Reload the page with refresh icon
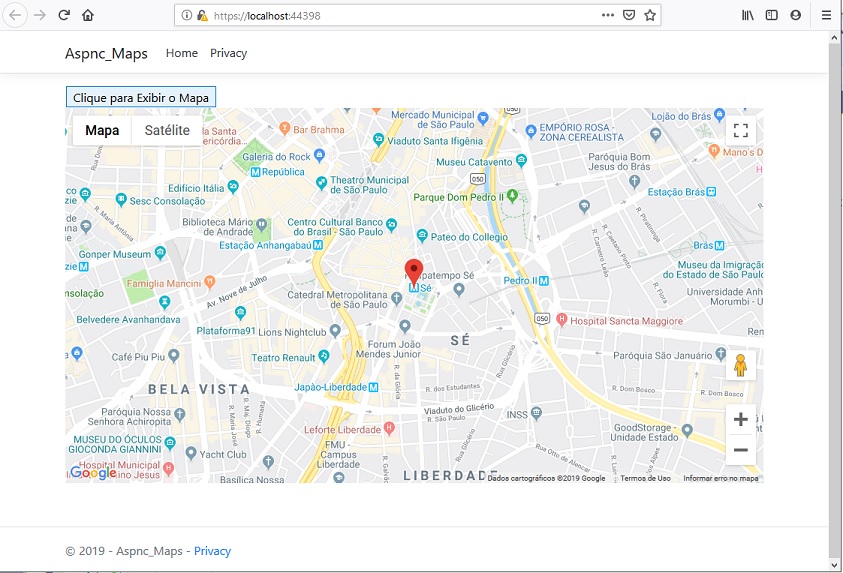 point(64,15)
